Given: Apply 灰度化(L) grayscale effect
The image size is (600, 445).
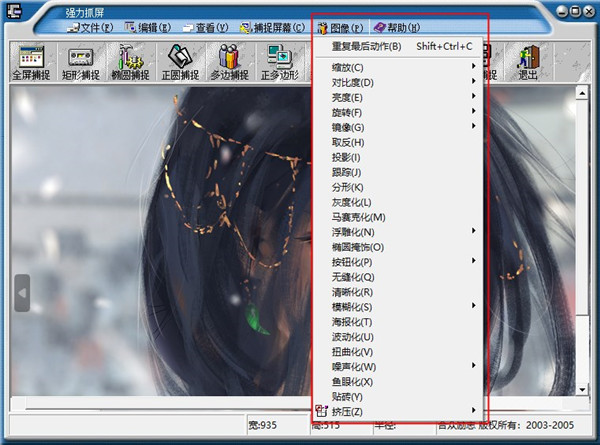Looking at the screenshot, I should (x=398, y=202).
